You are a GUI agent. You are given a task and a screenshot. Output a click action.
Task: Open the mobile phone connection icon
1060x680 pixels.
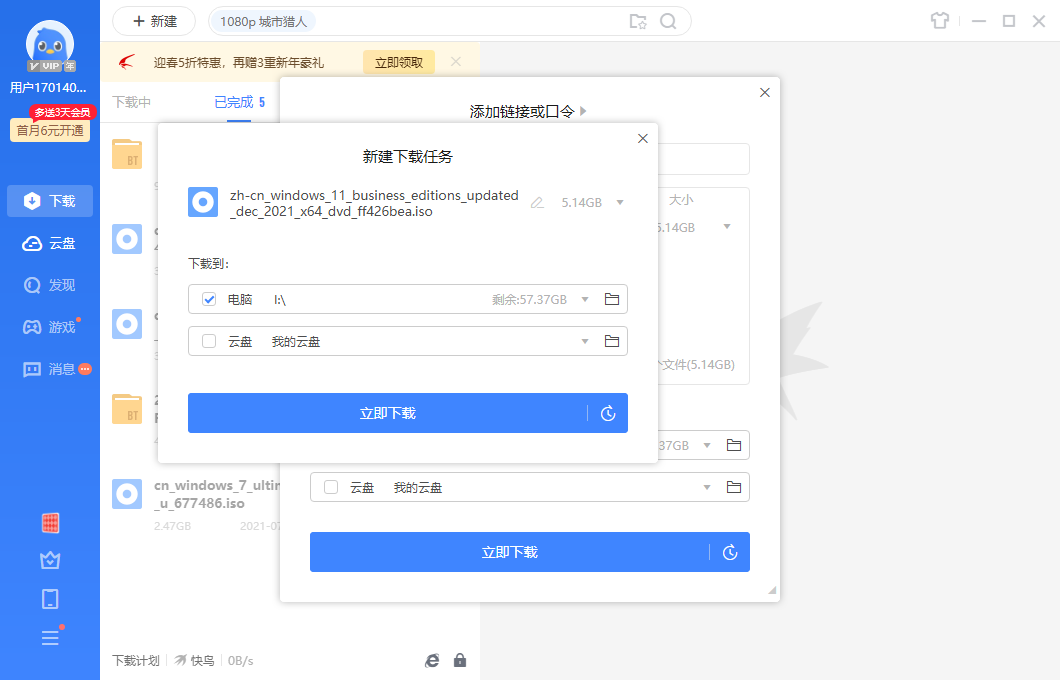[x=49, y=598]
